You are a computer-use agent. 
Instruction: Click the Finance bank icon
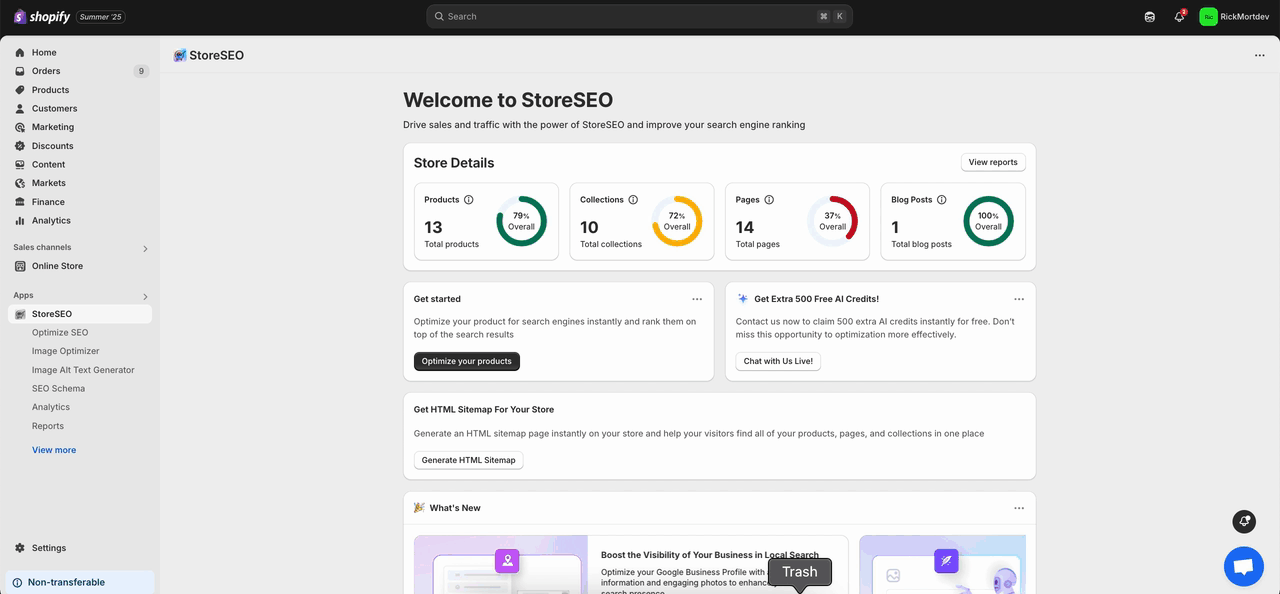point(20,202)
